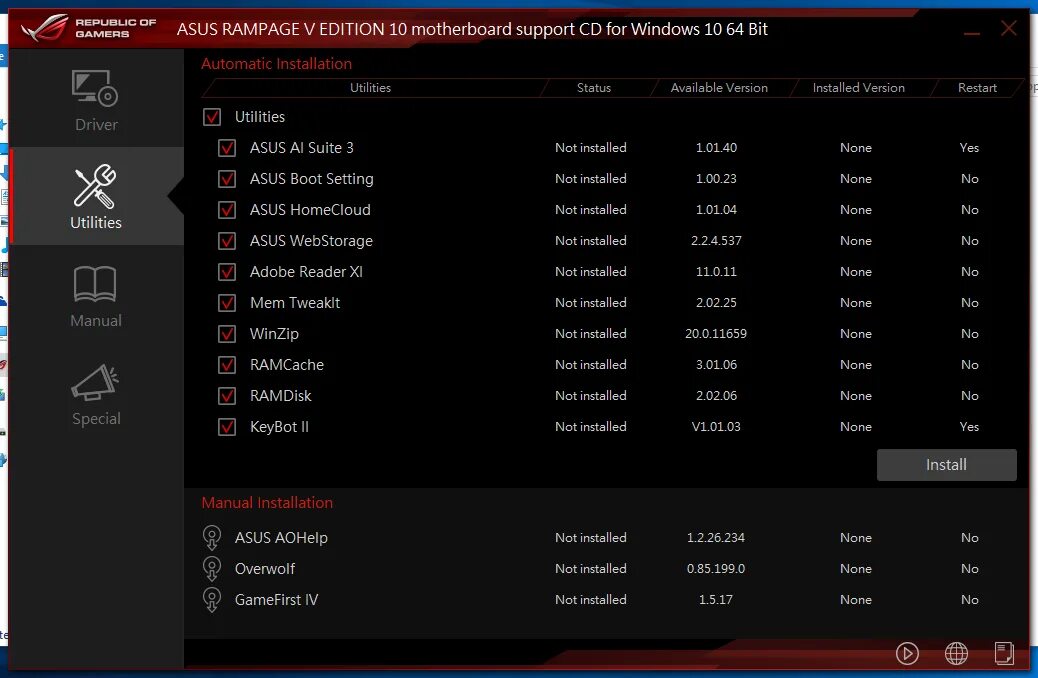Uncheck Mem TweakIt checkbox
The height and width of the screenshot is (678, 1038).
[x=227, y=303]
